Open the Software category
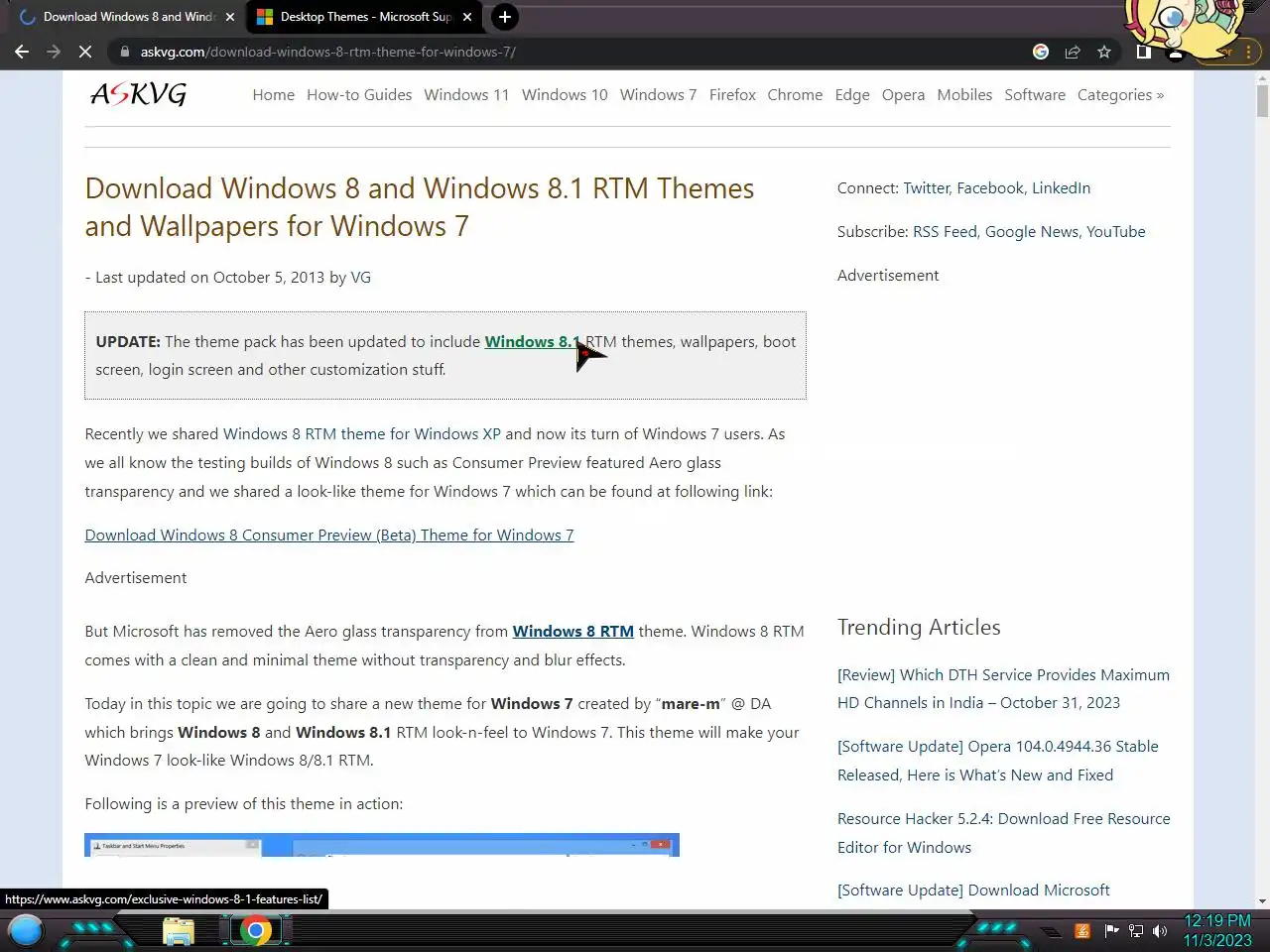Viewport: 1270px width, 952px height. pos(1035,95)
